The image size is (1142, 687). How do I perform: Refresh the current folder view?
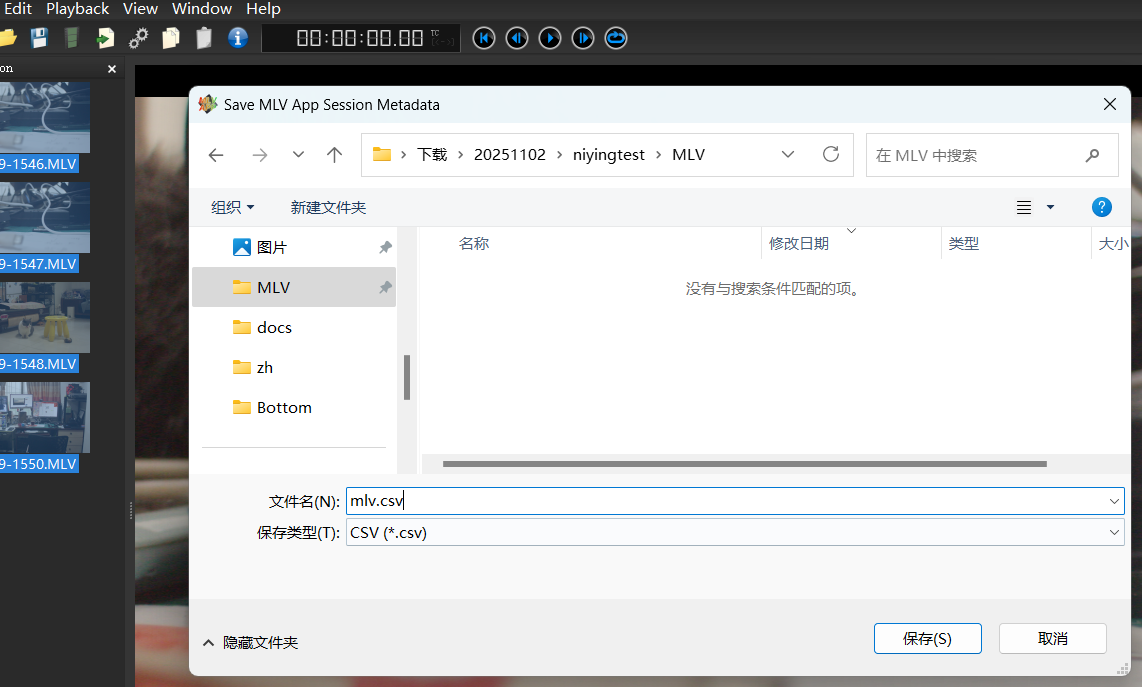[830, 154]
